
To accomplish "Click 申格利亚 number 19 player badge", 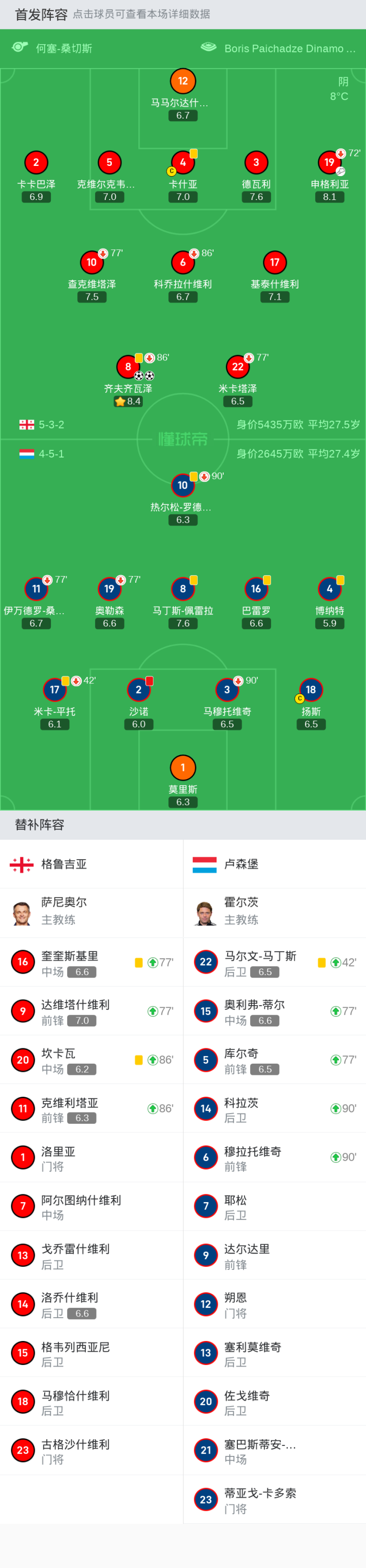I will (x=329, y=162).
